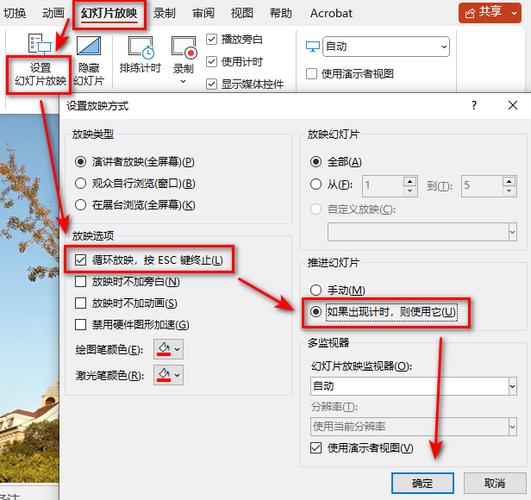Image resolution: width=531 pixels, height=500 pixels.
Task: Open the 分辨率 resolution dropdown
Action: [413, 426]
